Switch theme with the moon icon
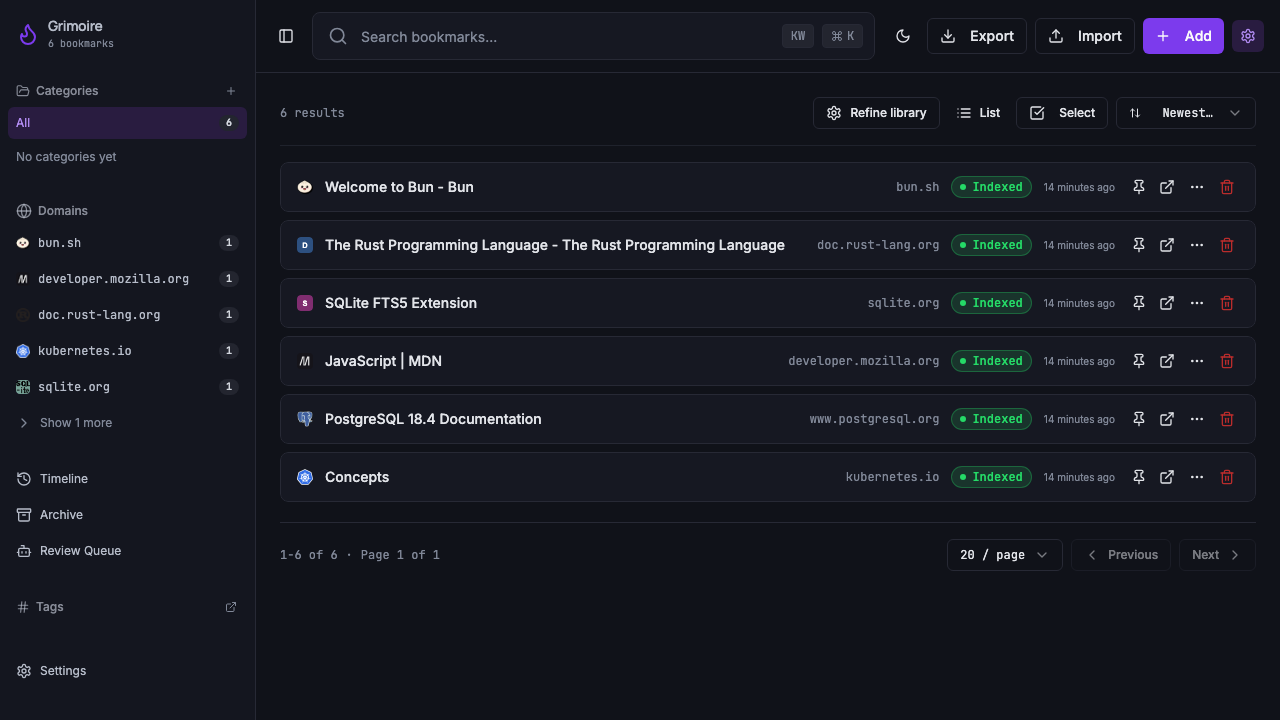This screenshot has width=1280, height=720. (903, 36)
